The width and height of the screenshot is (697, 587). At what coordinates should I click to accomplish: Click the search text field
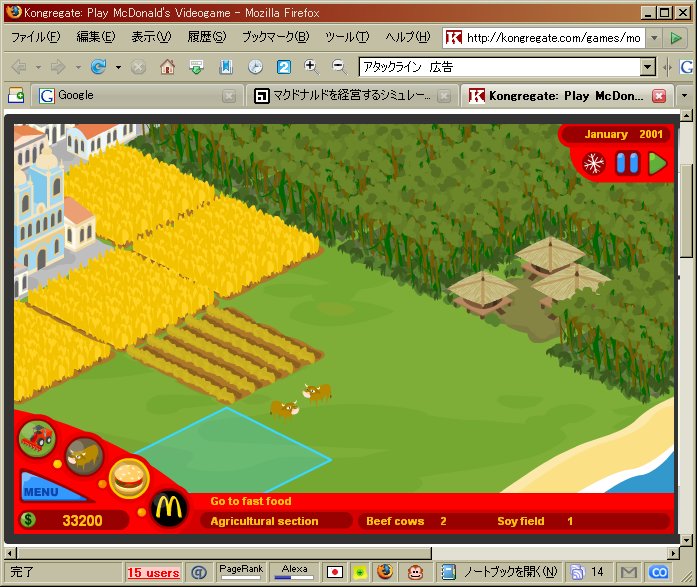tap(500, 67)
